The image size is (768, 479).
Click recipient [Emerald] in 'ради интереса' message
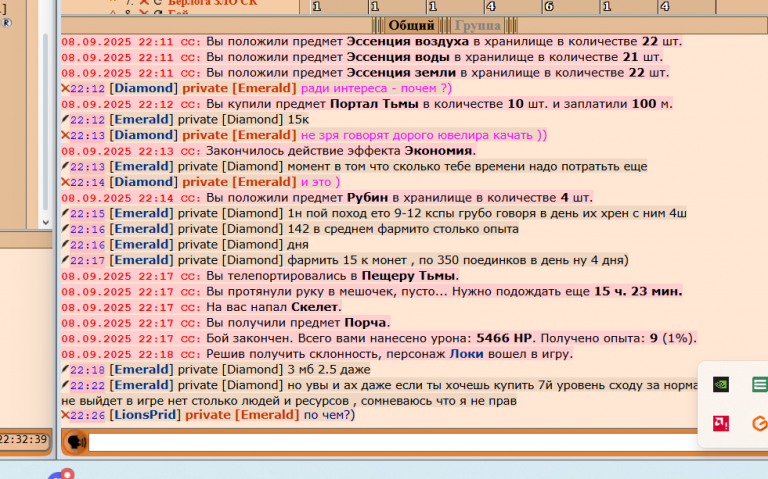tap(264, 88)
